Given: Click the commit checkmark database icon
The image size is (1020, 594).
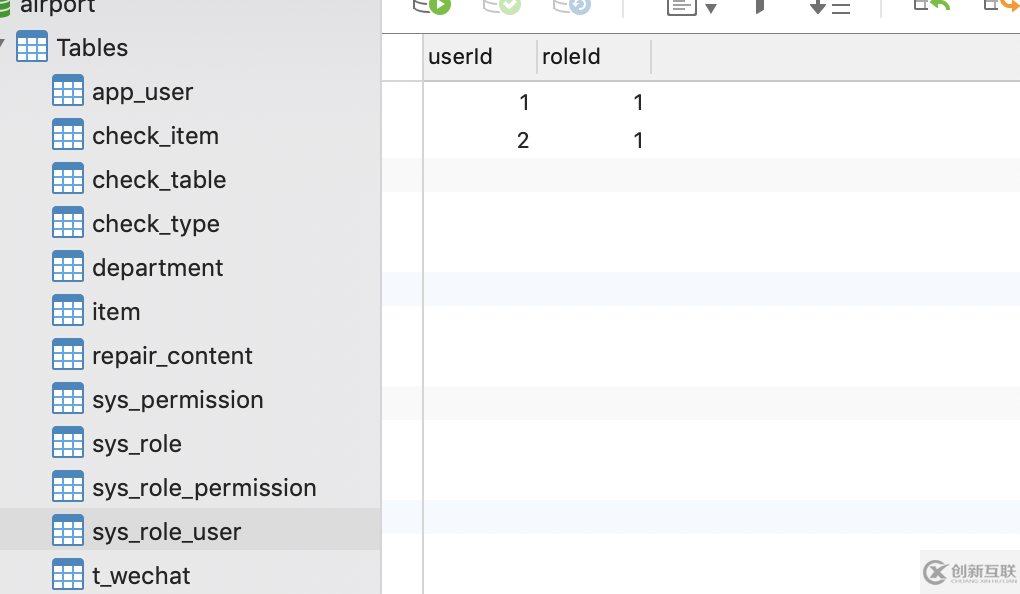Looking at the screenshot, I should [x=502, y=6].
